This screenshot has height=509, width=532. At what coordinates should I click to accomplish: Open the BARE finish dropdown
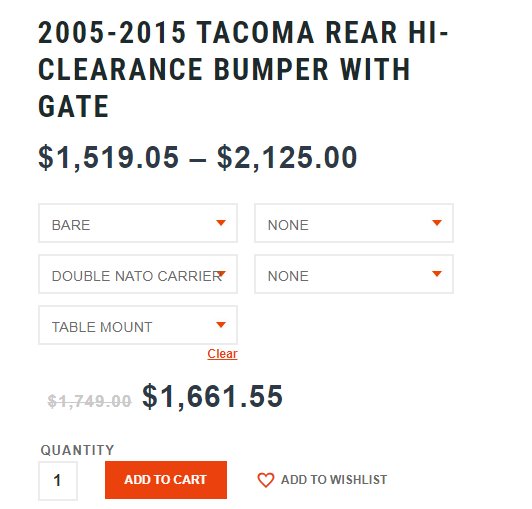click(x=138, y=223)
